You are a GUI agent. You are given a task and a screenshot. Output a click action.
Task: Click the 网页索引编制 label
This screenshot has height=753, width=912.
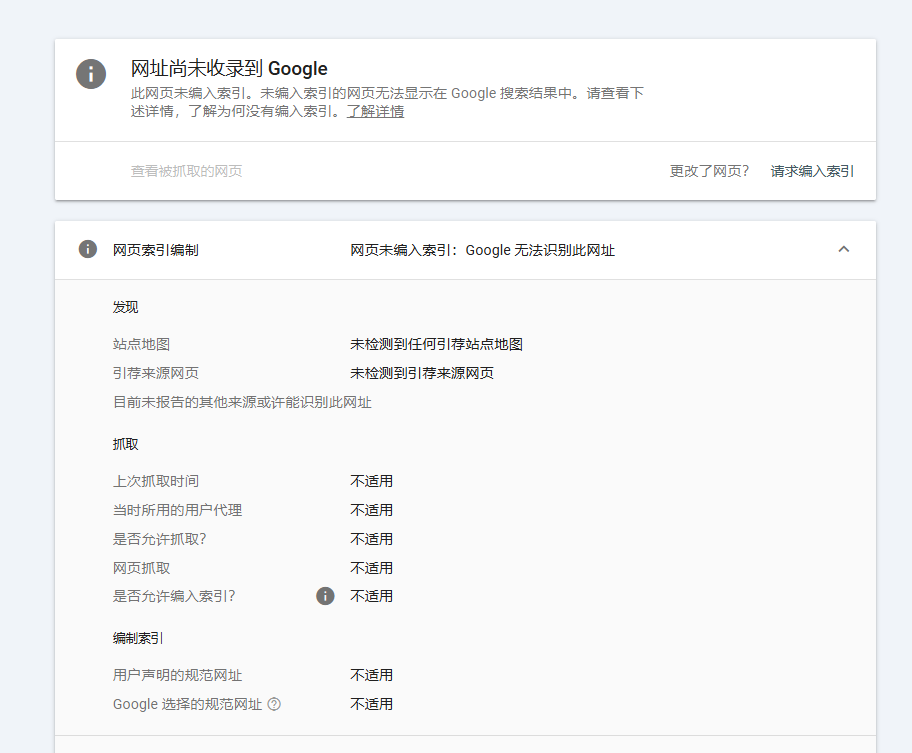coord(156,250)
